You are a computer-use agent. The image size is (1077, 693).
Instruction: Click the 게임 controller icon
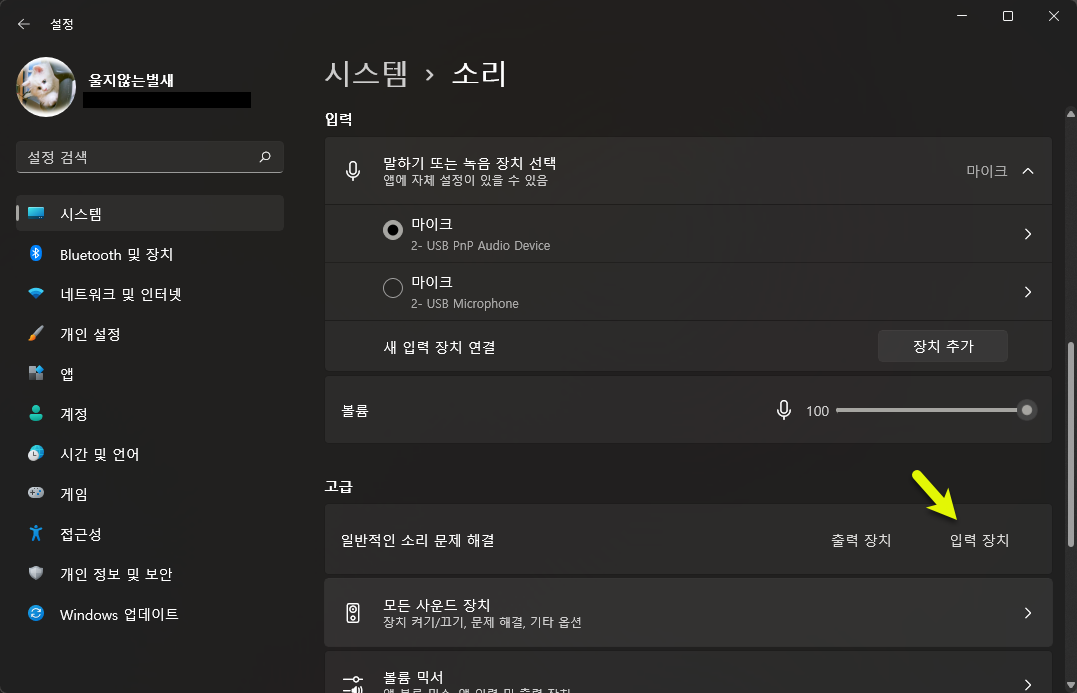coord(36,492)
